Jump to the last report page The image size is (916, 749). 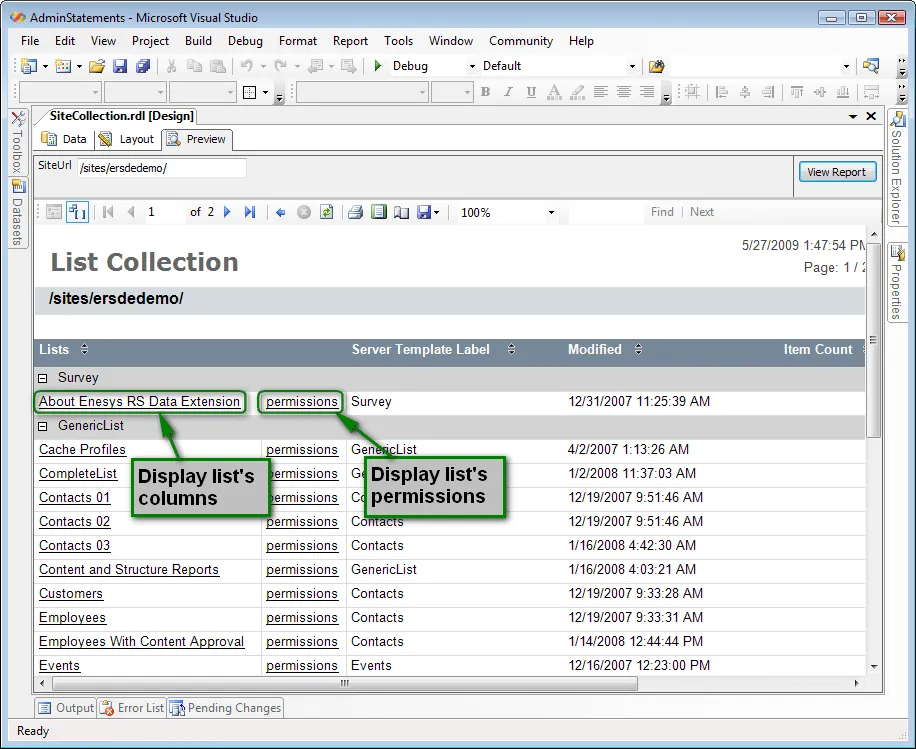[x=250, y=212]
